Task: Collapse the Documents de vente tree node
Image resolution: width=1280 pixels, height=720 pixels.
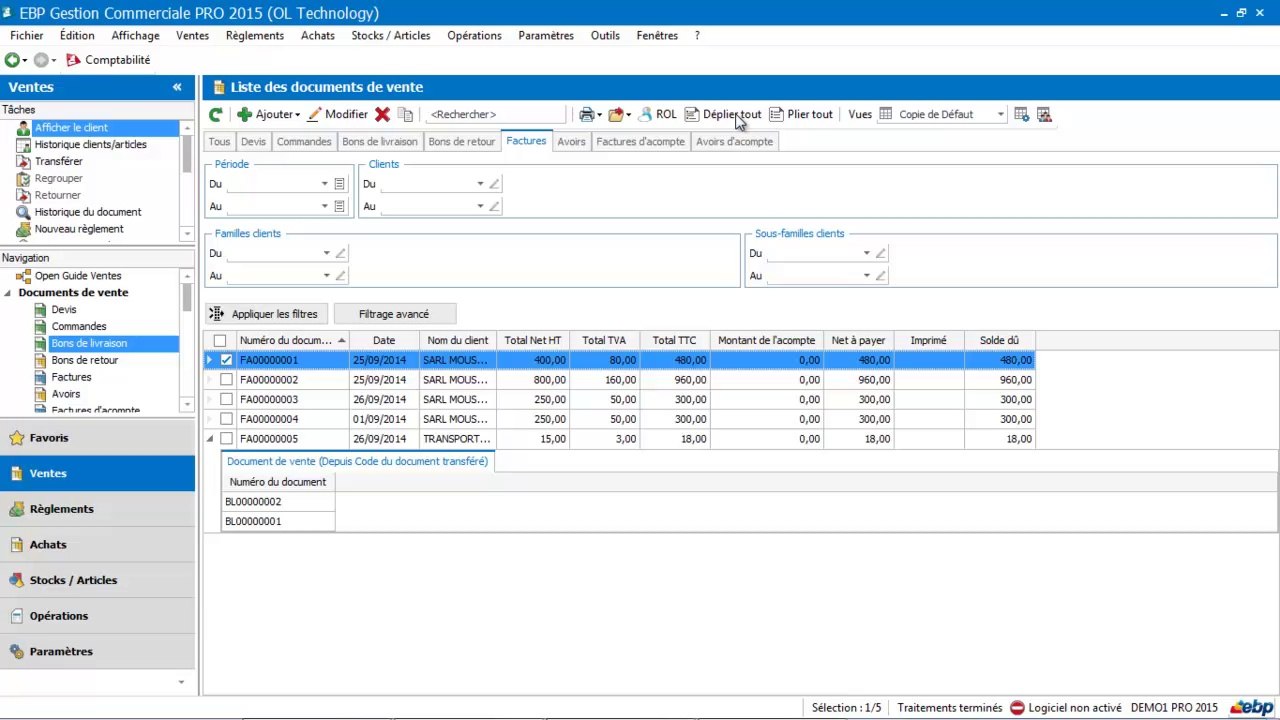Action: [x=8, y=293]
